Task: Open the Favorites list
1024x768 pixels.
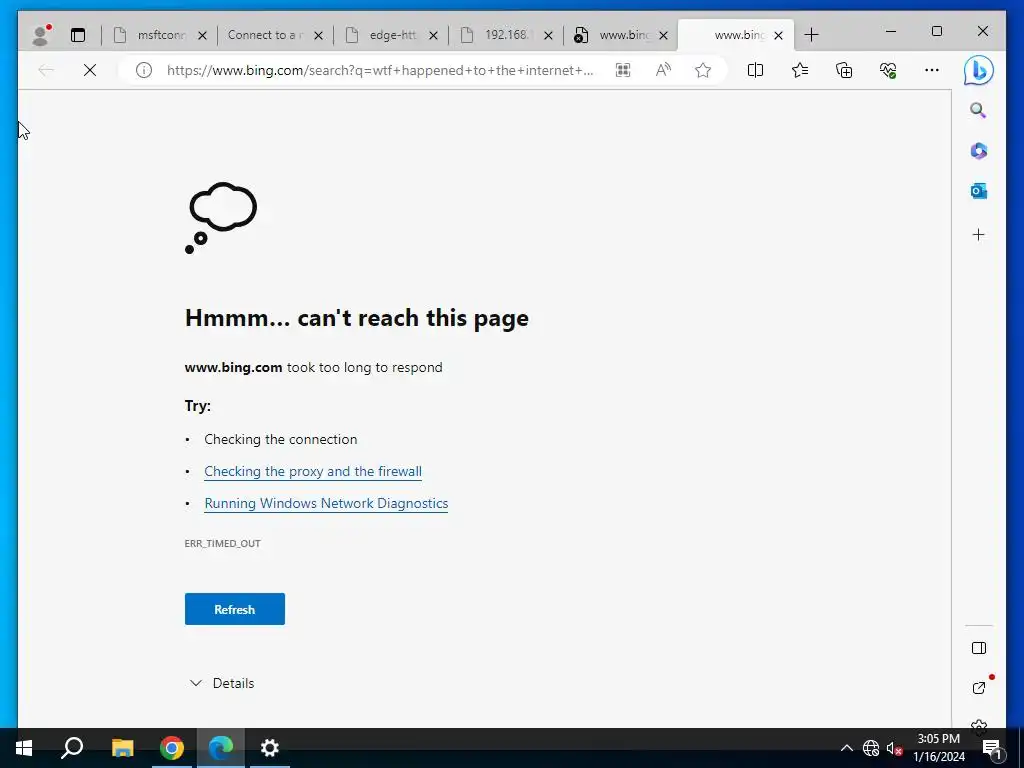Action: click(800, 70)
